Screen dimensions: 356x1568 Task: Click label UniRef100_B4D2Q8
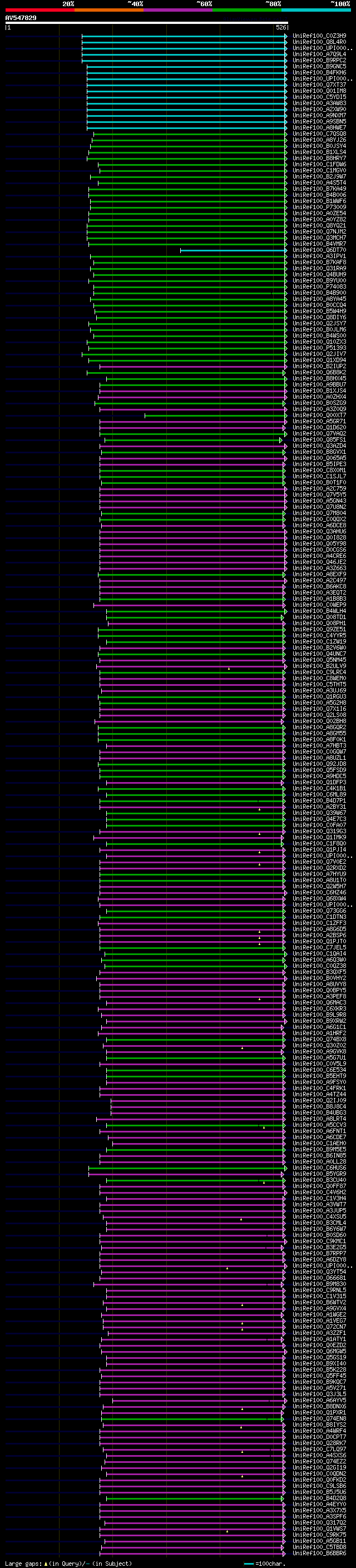tap(319, 1498)
